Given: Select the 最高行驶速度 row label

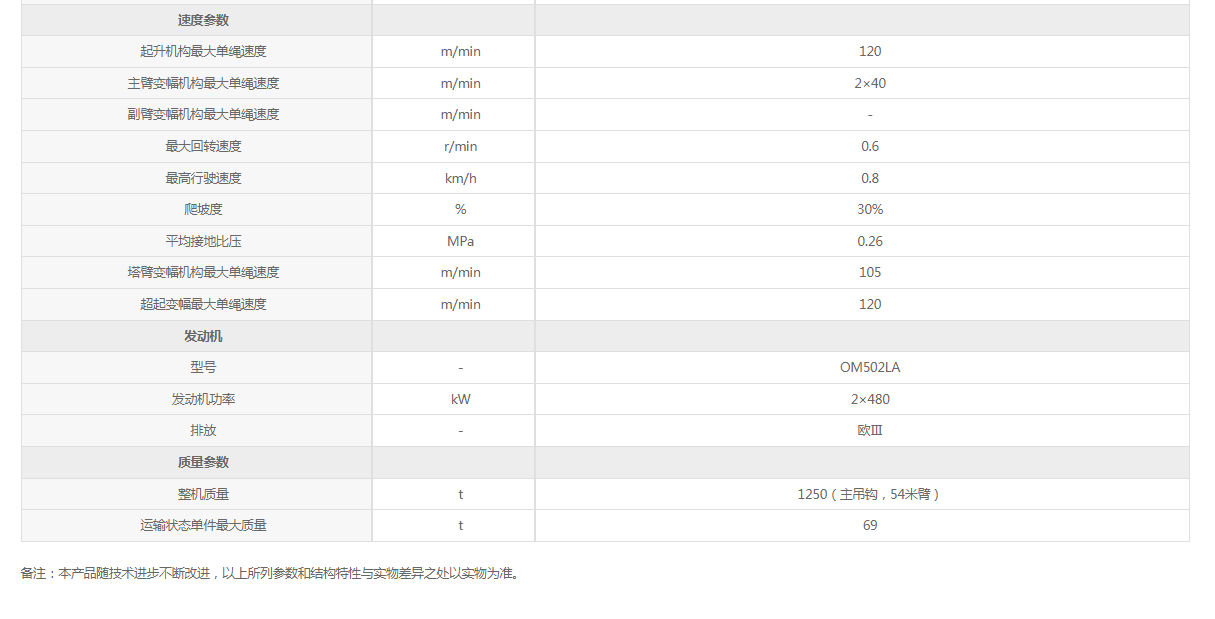Looking at the screenshot, I should [203, 178].
